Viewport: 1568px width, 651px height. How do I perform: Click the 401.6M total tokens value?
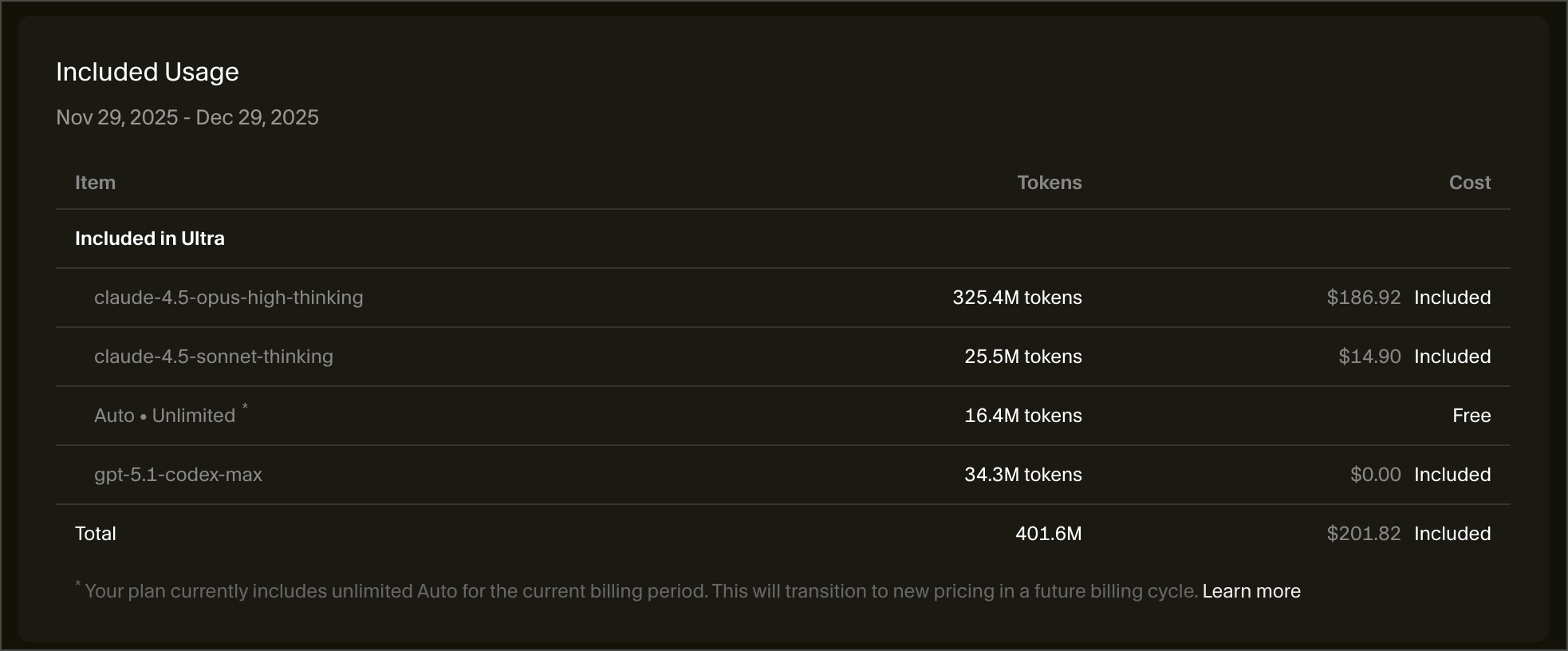click(1048, 534)
